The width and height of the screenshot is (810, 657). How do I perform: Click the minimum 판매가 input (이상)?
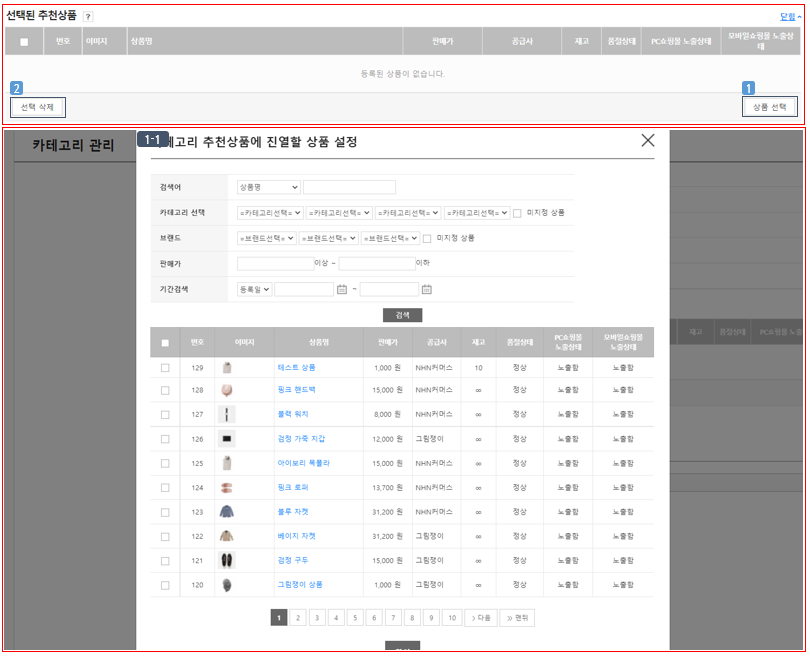coord(275,264)
